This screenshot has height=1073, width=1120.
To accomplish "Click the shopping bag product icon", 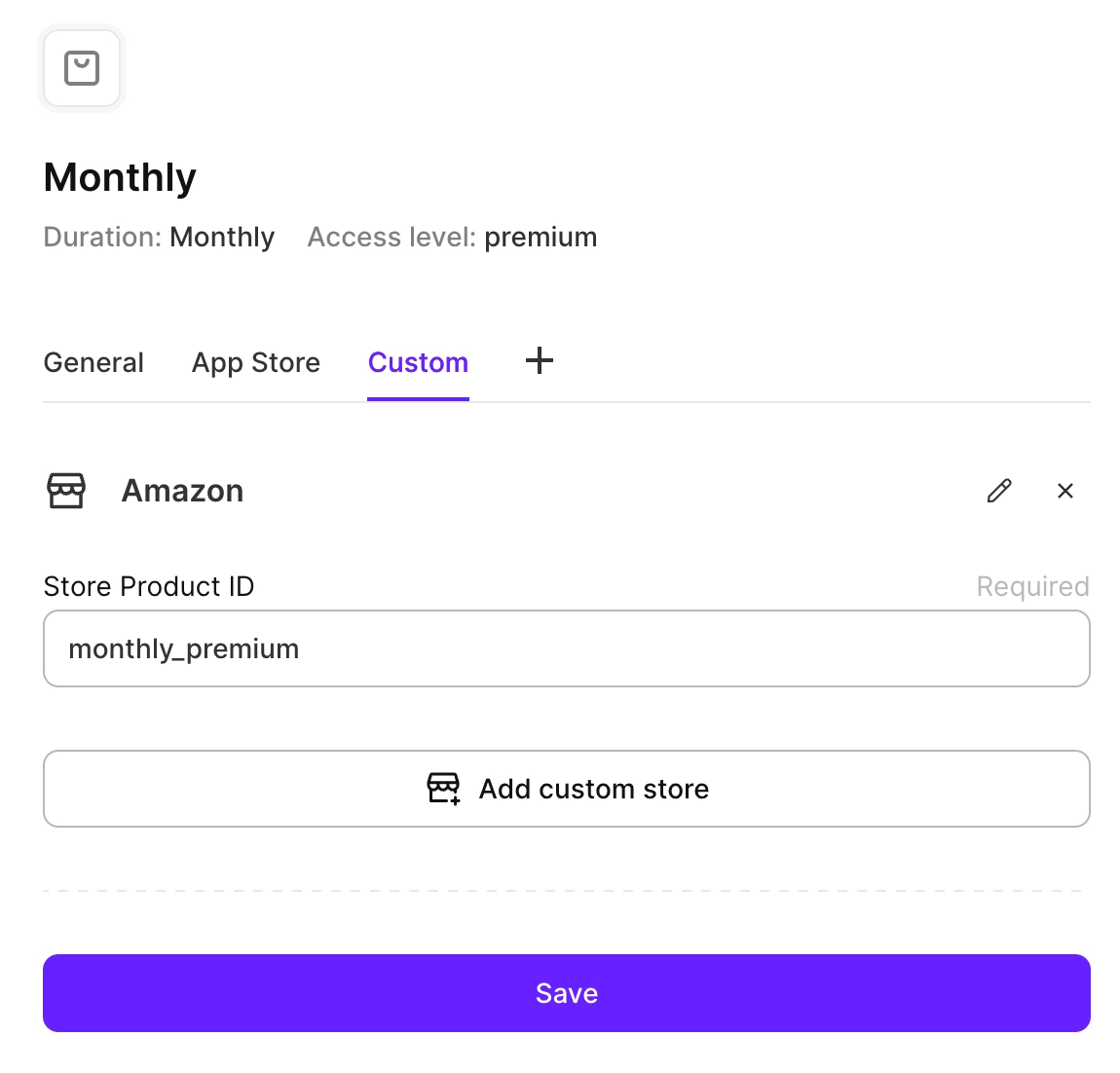I will tap(82, 68).
